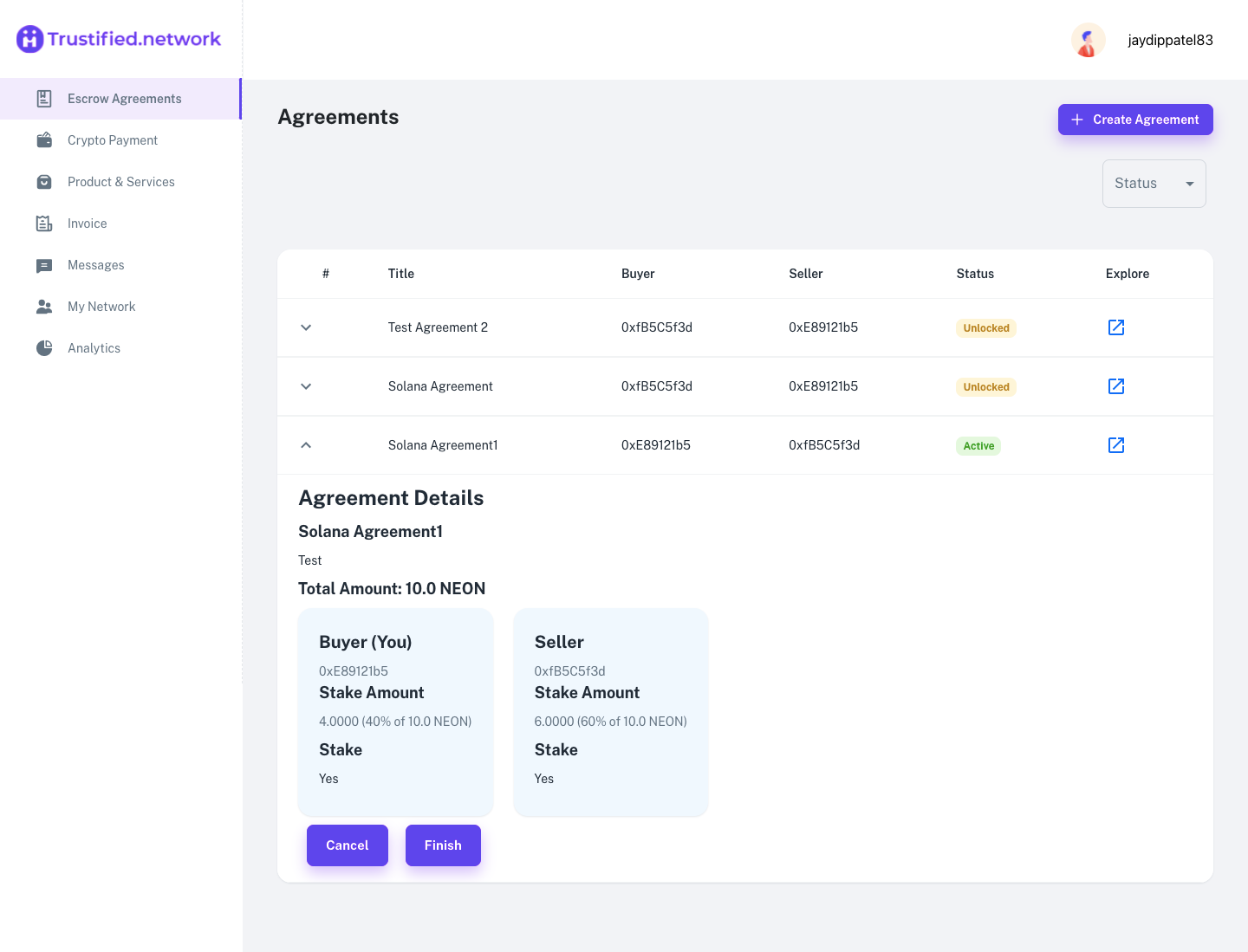This screenshot has width=1248, height=952.
Task: Click the Product & Services shield icon
Action: 44,181
